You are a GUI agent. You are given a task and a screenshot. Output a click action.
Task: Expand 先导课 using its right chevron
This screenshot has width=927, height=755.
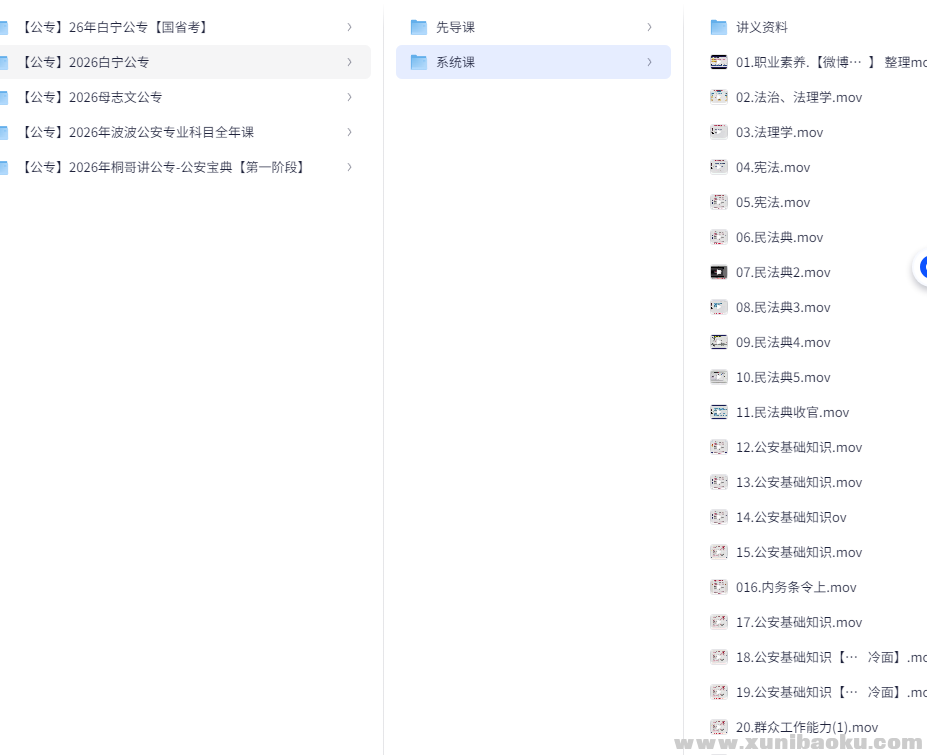[650, 27]
